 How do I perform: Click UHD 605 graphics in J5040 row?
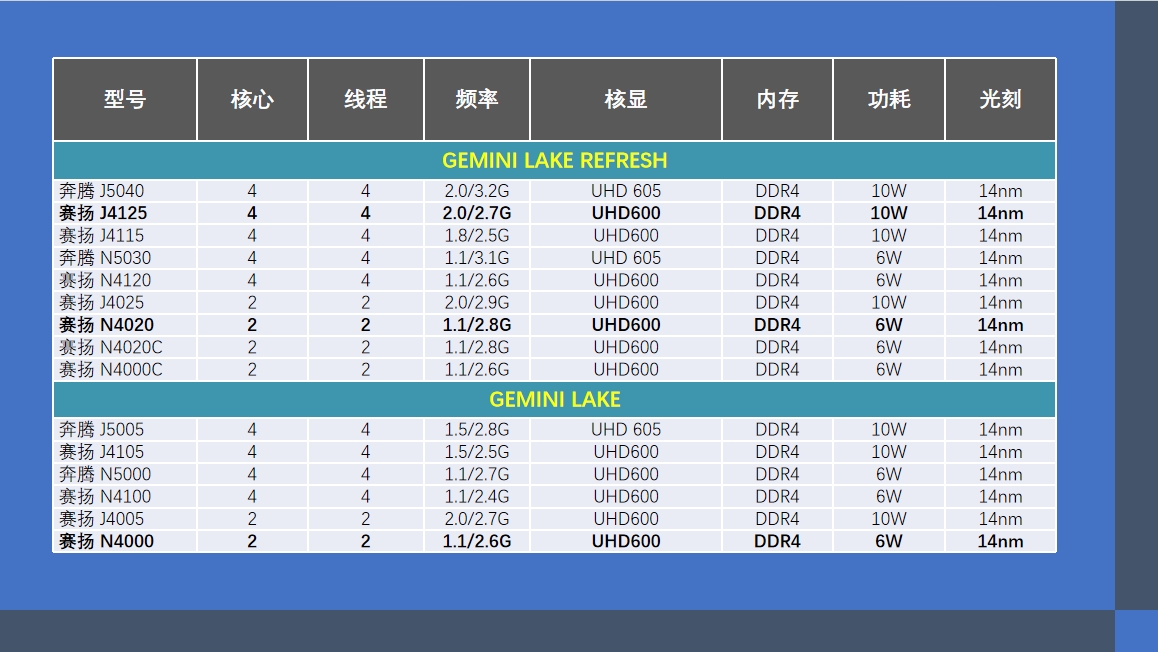click(x=626, y=191)
